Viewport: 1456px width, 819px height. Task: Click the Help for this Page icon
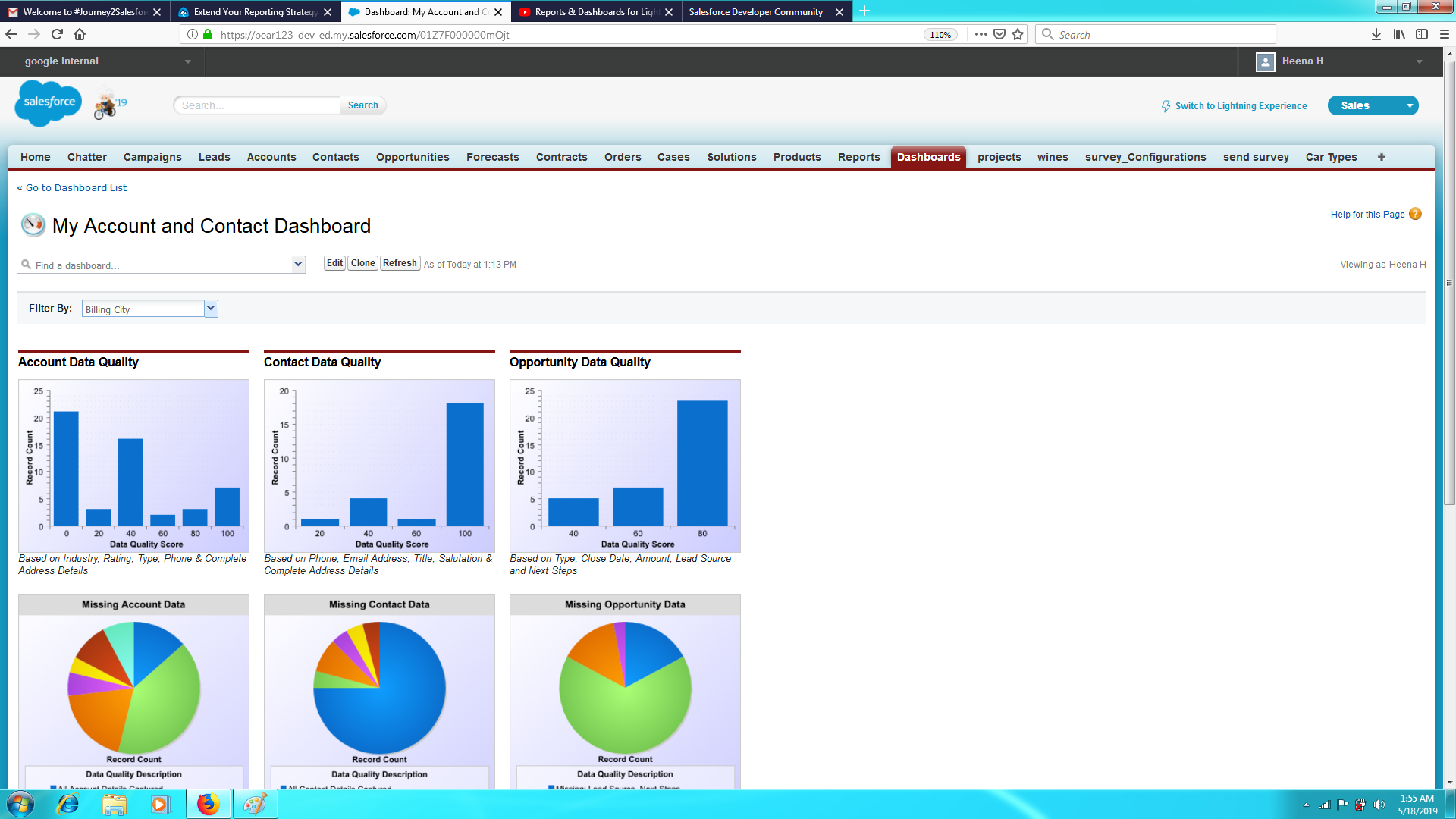click(x=1415, y=215)
